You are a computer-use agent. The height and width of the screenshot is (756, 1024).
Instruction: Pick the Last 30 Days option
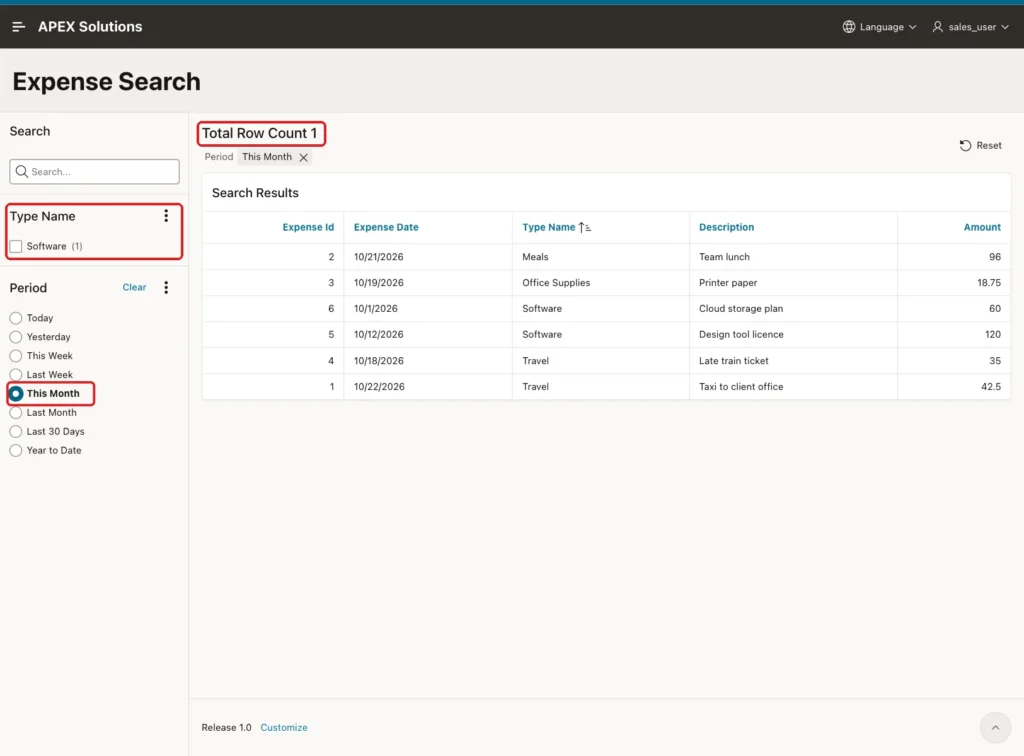[16, 432]
